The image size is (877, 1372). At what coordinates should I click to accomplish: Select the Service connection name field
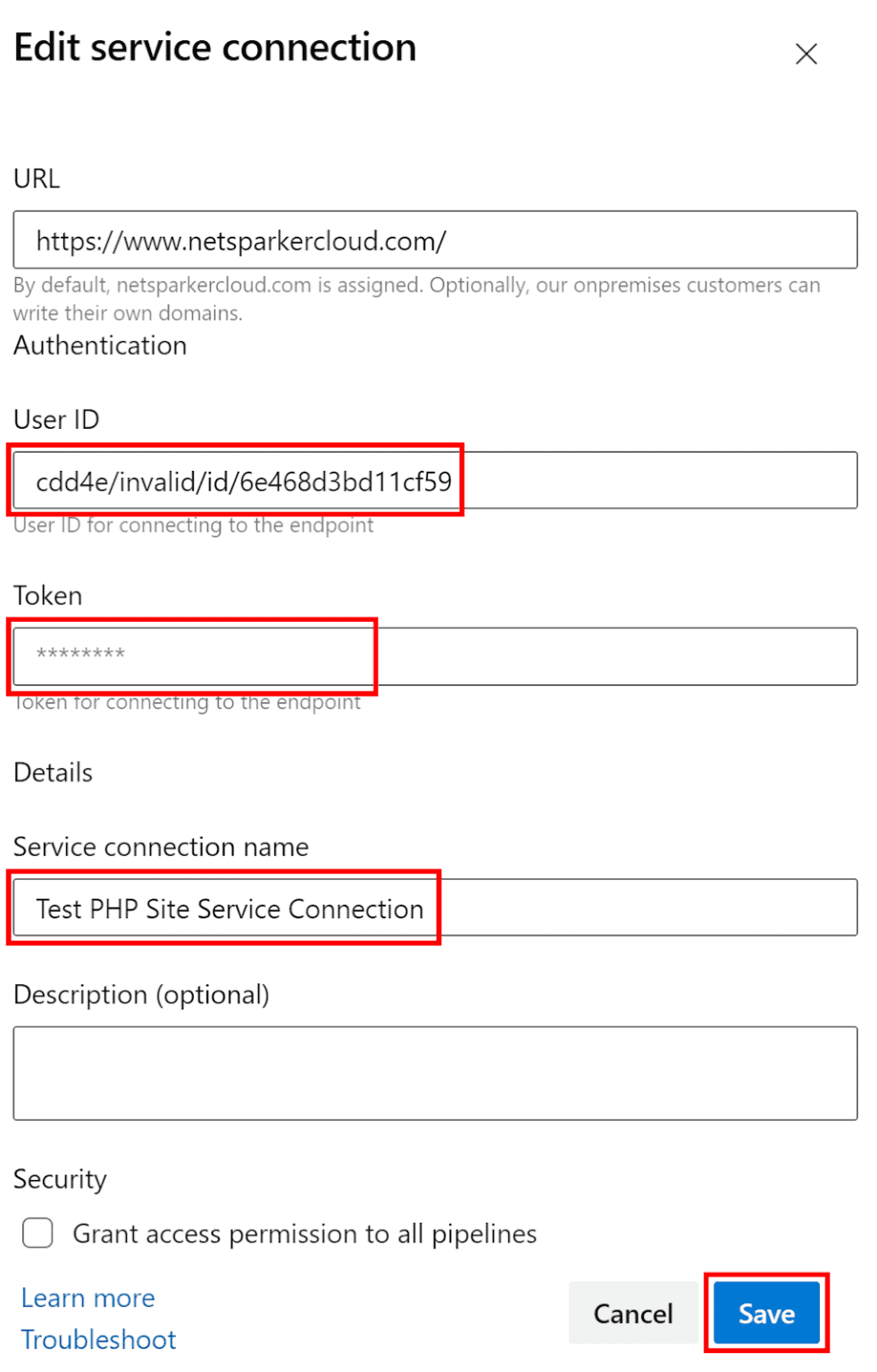pyautogui.click(x=223, y=908)
